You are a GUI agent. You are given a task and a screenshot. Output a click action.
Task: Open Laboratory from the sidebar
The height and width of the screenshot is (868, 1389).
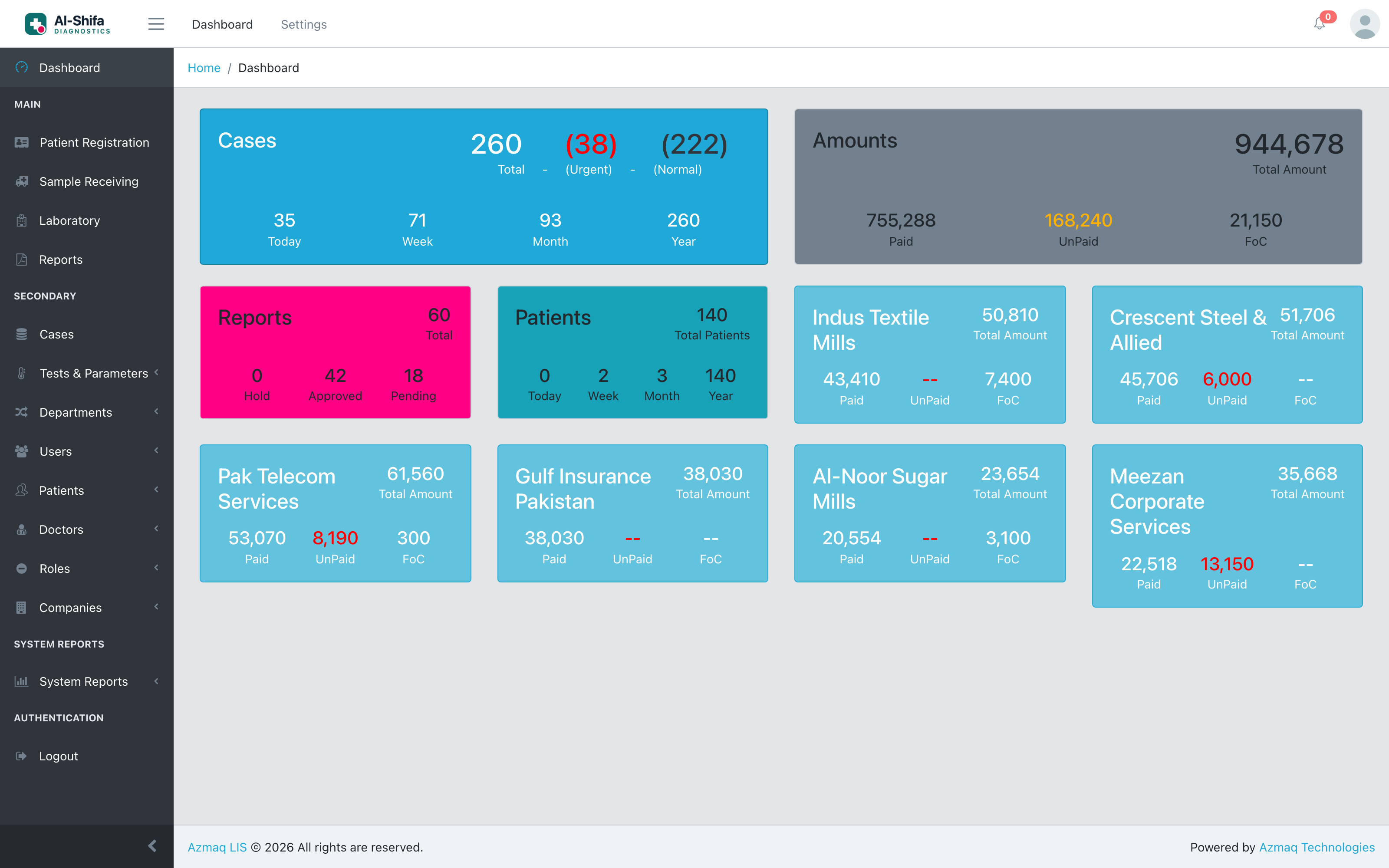(87, 220)
